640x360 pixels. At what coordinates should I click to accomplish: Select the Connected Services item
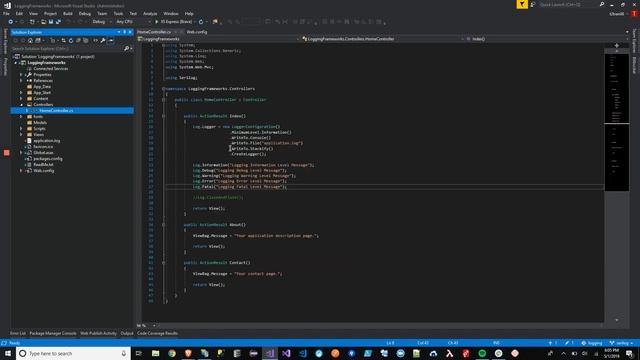coord(50,69)
